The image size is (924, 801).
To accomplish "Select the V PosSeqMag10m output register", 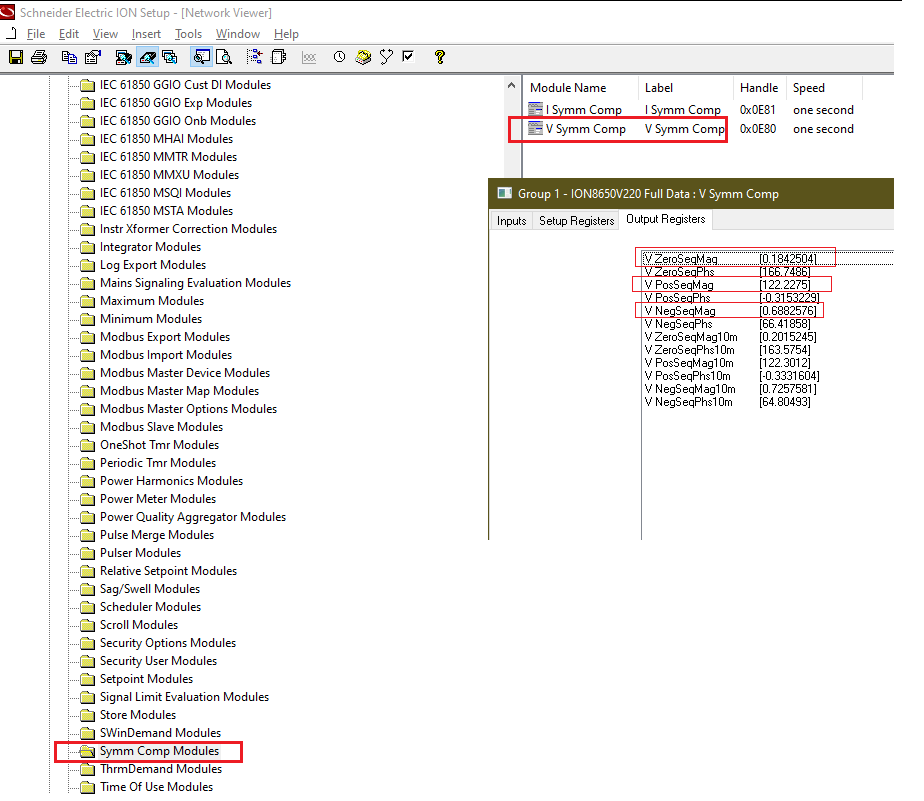I will pos(728,363).
